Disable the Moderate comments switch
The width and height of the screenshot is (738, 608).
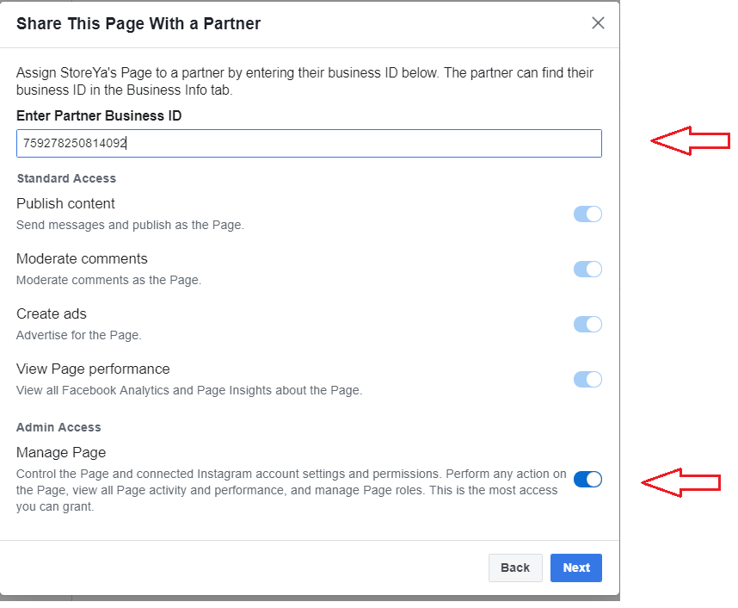(587, 269)
